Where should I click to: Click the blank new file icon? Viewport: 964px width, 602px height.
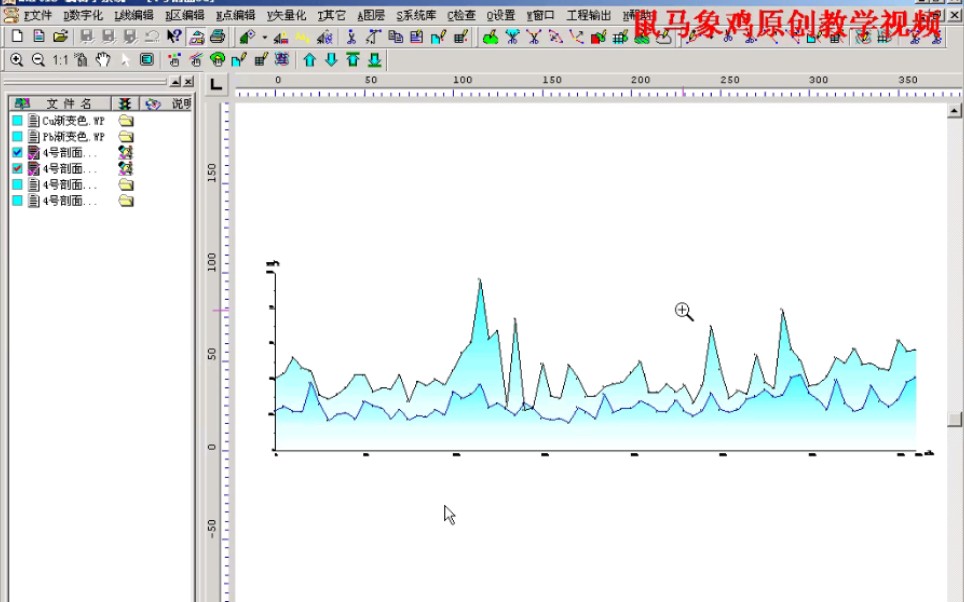point(17,36)
